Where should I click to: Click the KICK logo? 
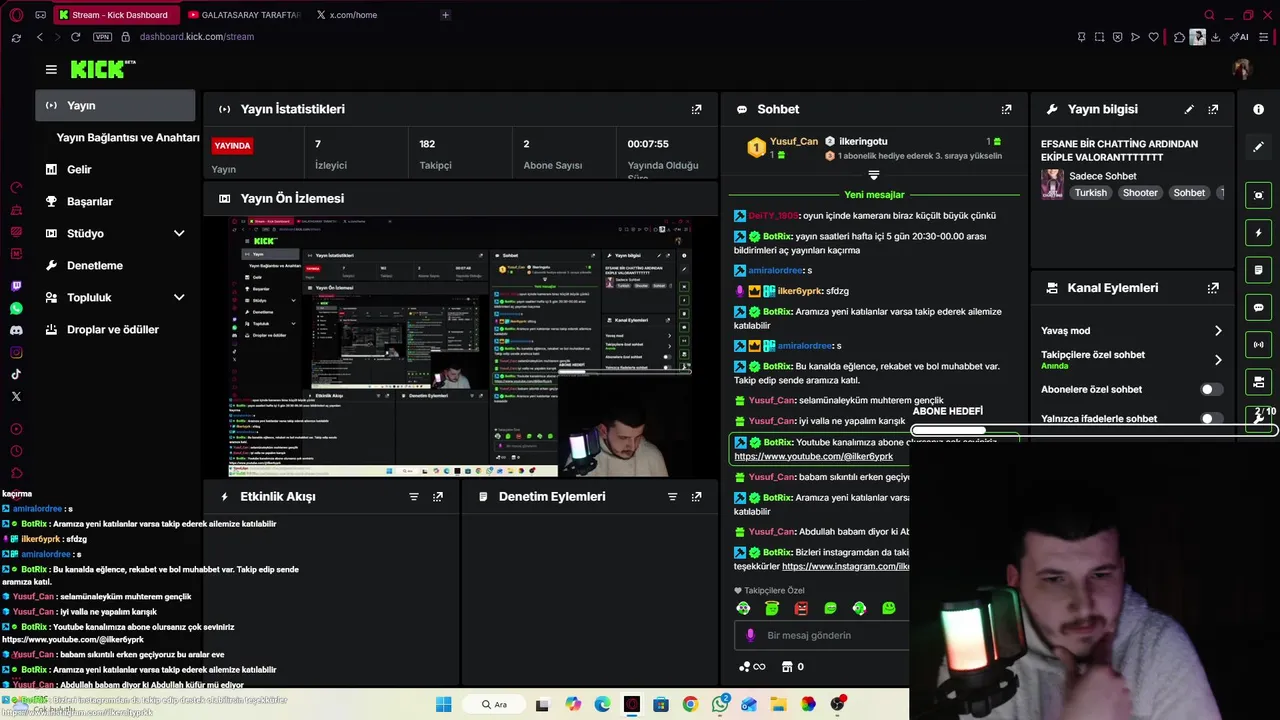103,69
